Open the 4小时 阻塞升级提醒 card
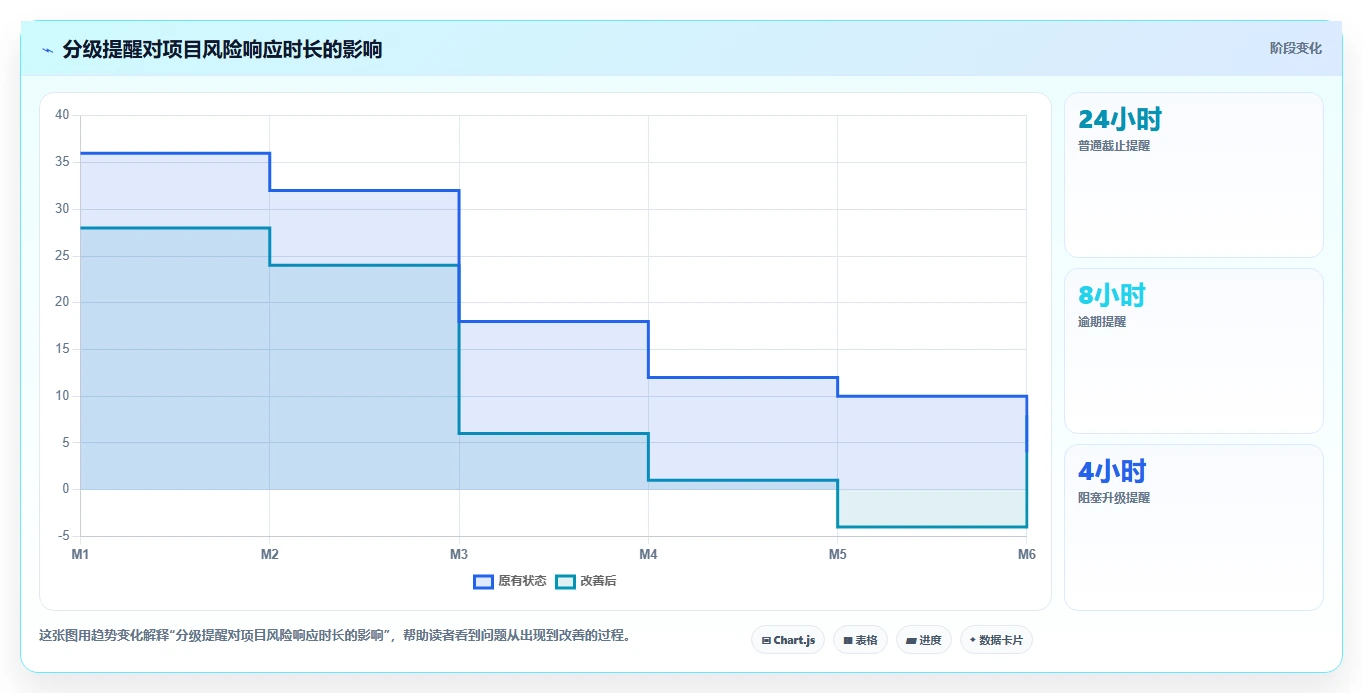Screen dimensions: 1363x693 coord(1194,527)
